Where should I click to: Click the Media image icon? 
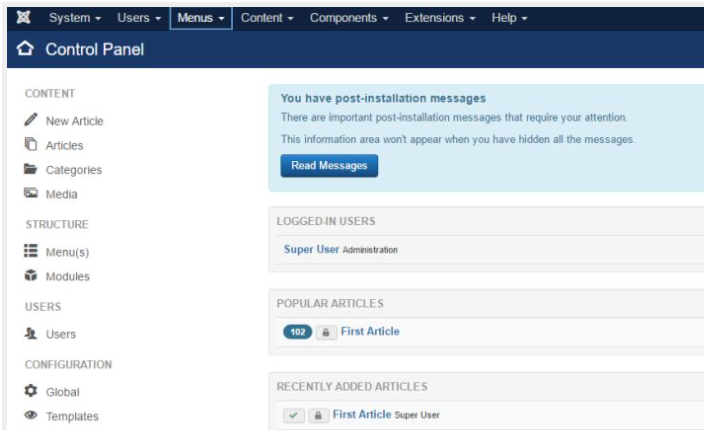[x=29, y=194]
